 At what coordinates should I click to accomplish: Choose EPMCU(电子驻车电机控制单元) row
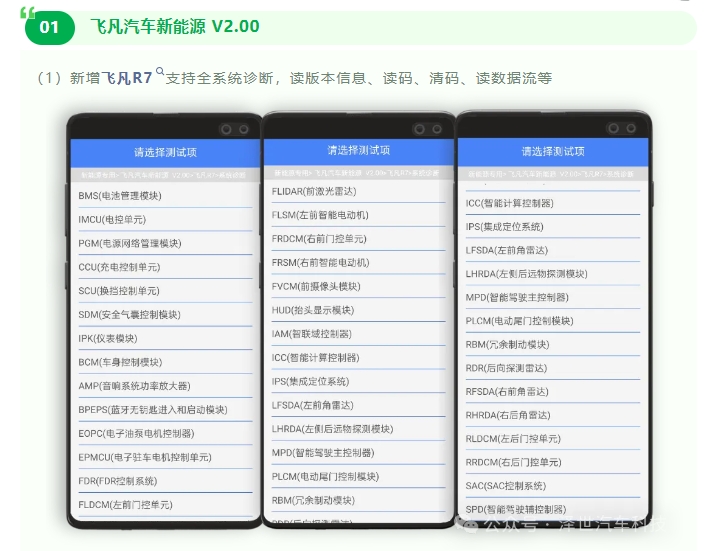(x=165, y=457)
